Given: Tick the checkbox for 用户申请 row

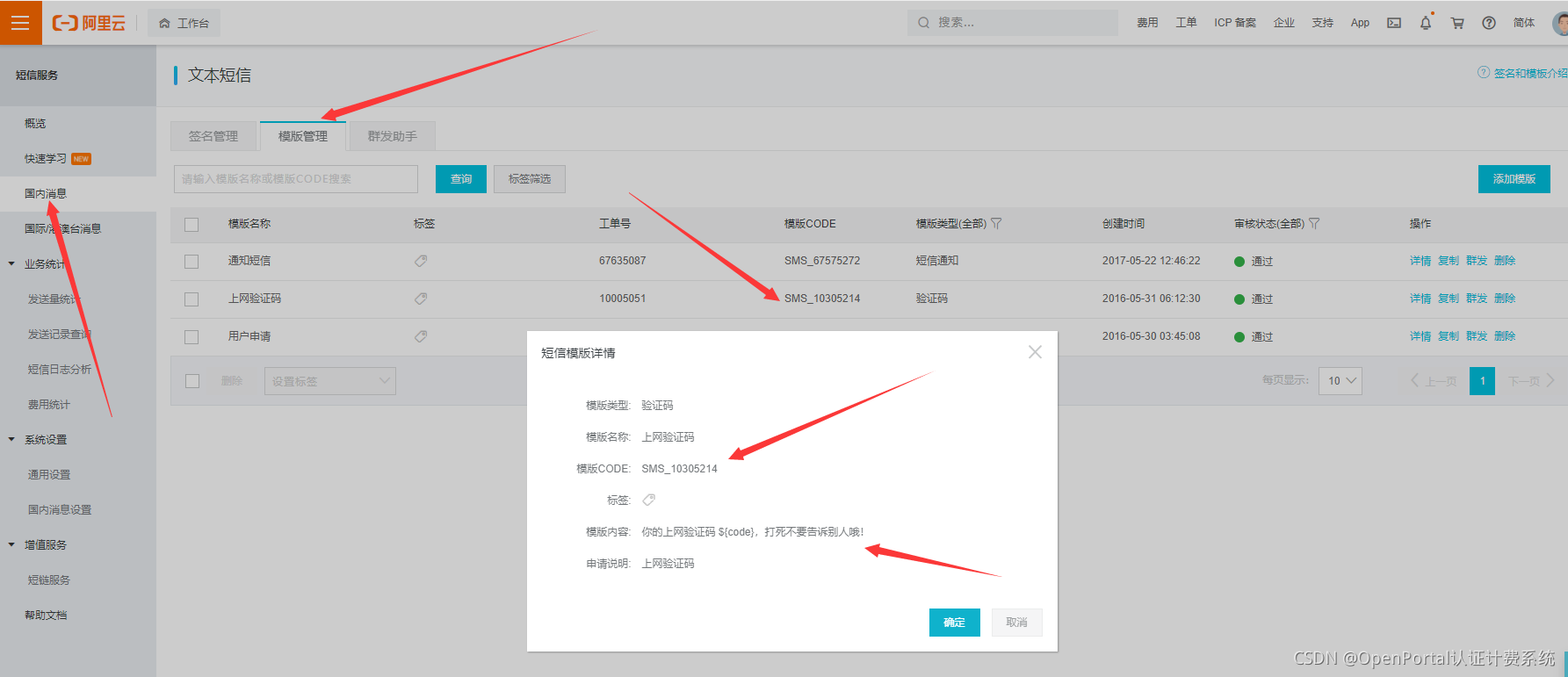Looking at the screenshot, I should tap(191, 337).
